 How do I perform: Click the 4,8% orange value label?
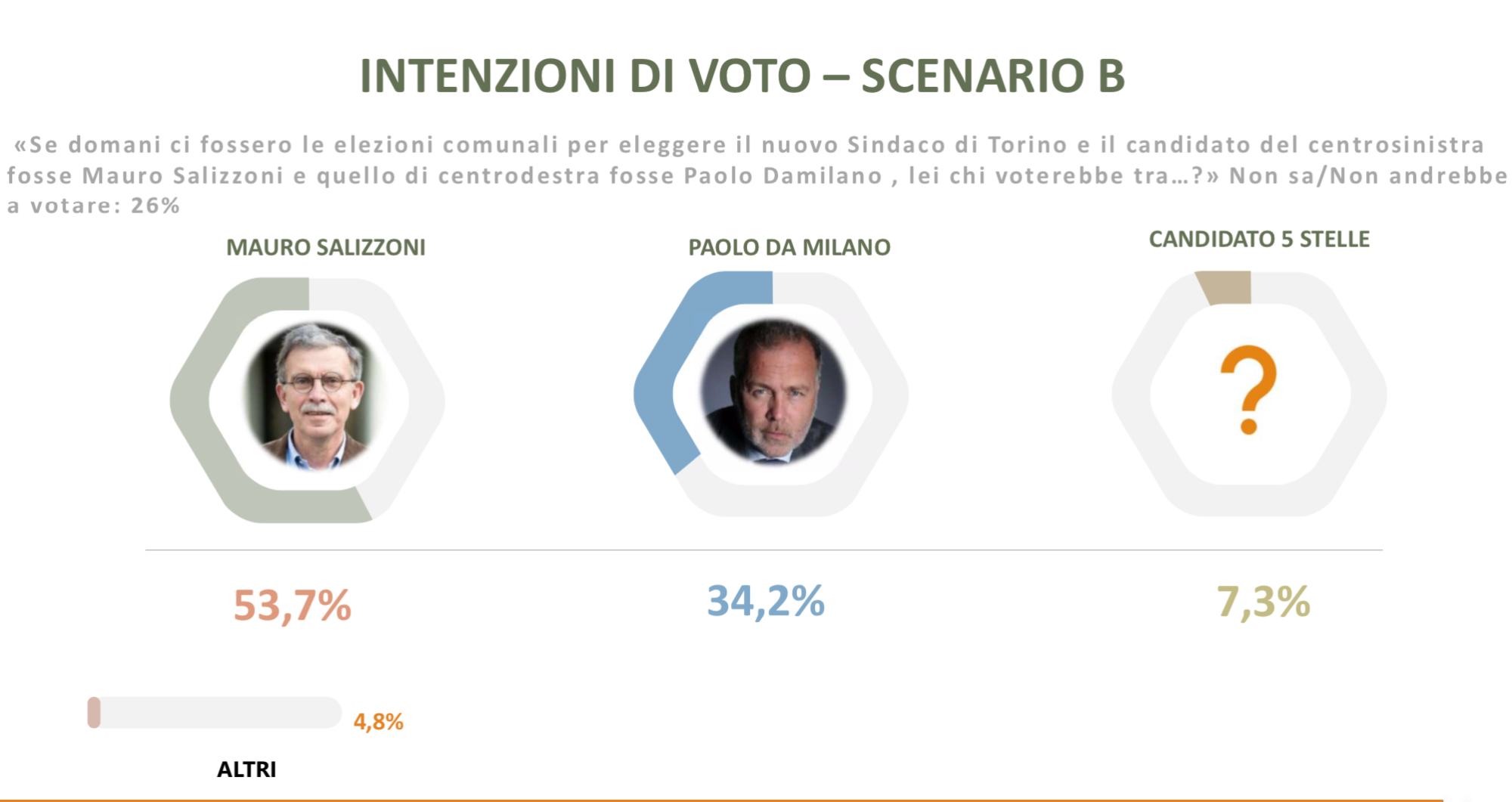click(378, 722)
